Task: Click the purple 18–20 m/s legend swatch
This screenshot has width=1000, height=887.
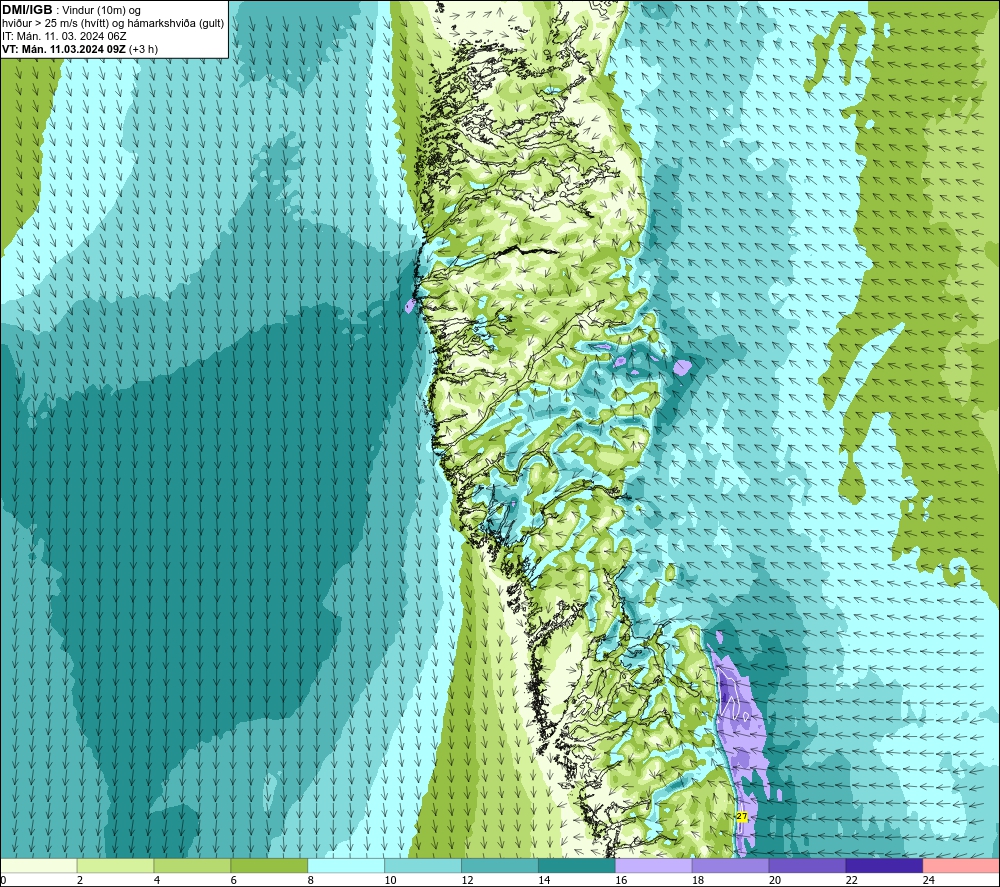Action: (x=730, y=865)
